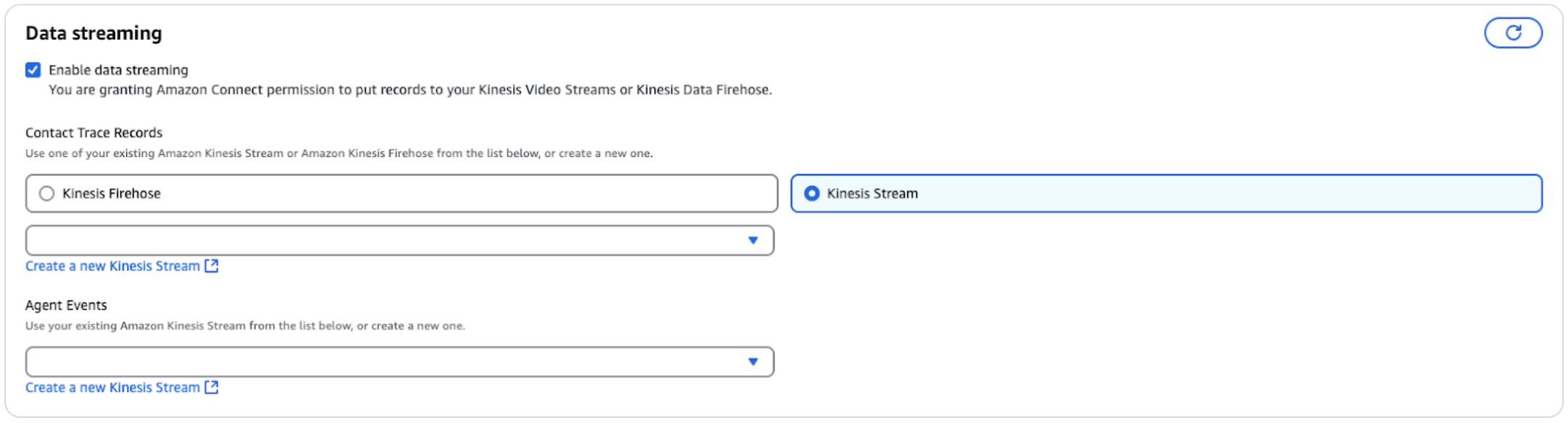Click the "Enable data streaming" label text
The width and height of the screenshot is (1568, 423).
[118, 70]
